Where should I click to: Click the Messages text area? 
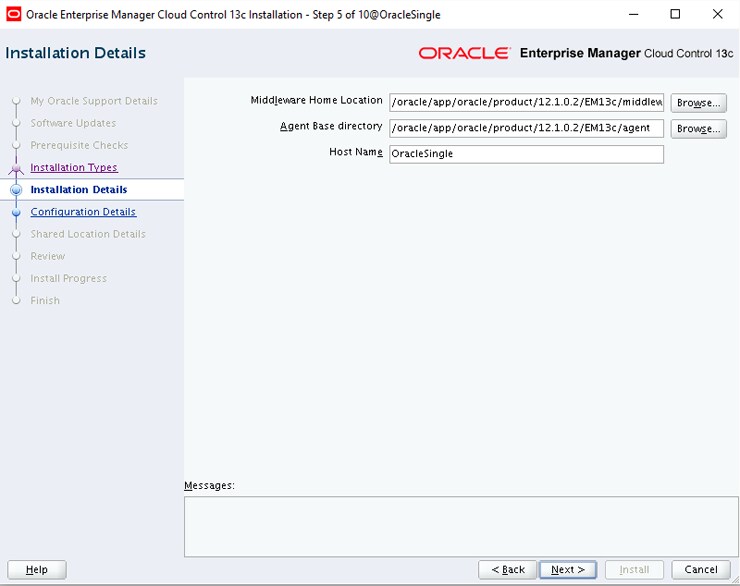(x=461, y=527)
